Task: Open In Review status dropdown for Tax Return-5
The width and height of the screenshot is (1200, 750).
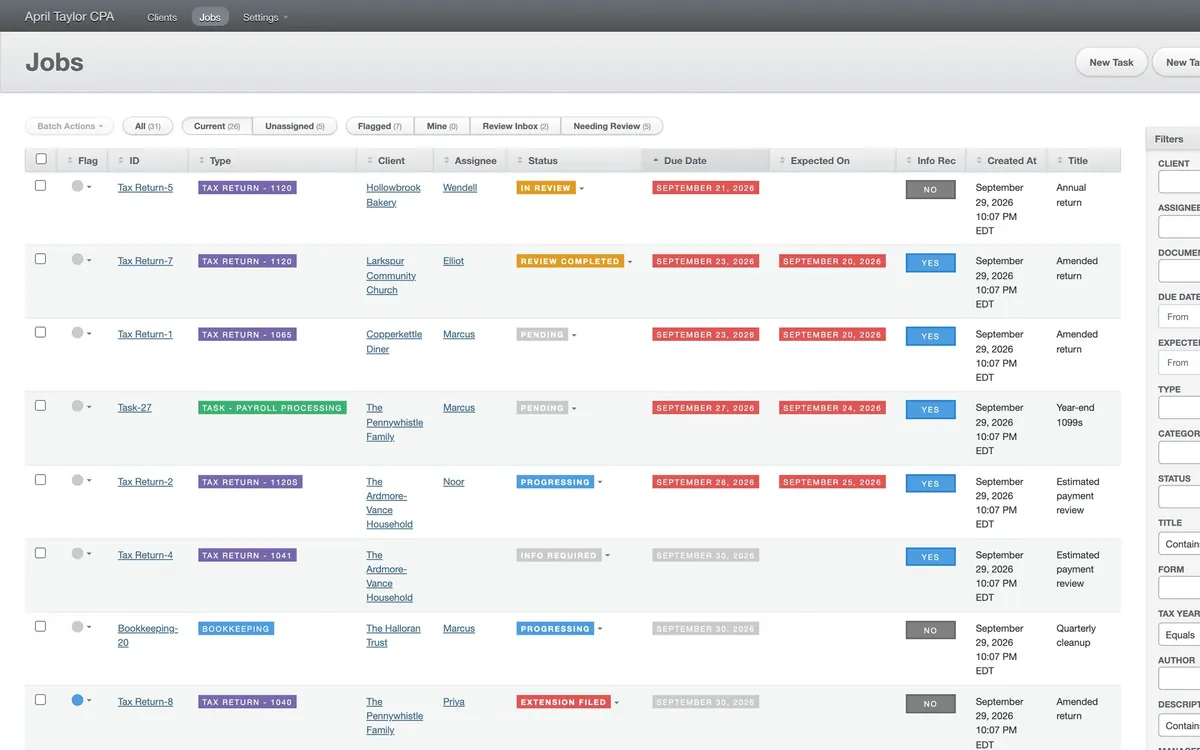Action: pos(582,188)
